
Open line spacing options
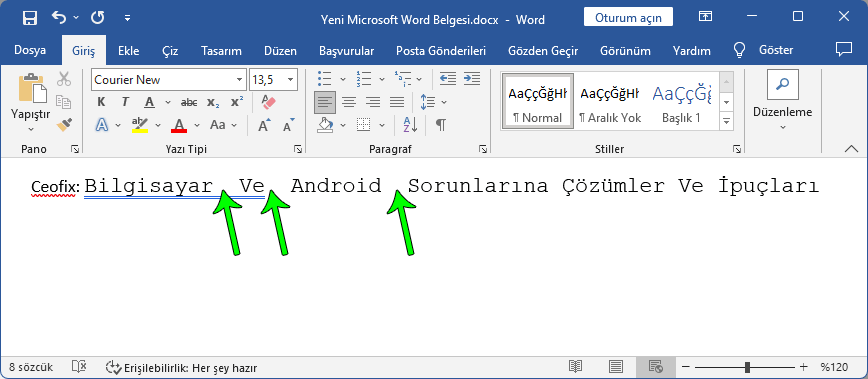pyautogui.click(x=428, y=102)
